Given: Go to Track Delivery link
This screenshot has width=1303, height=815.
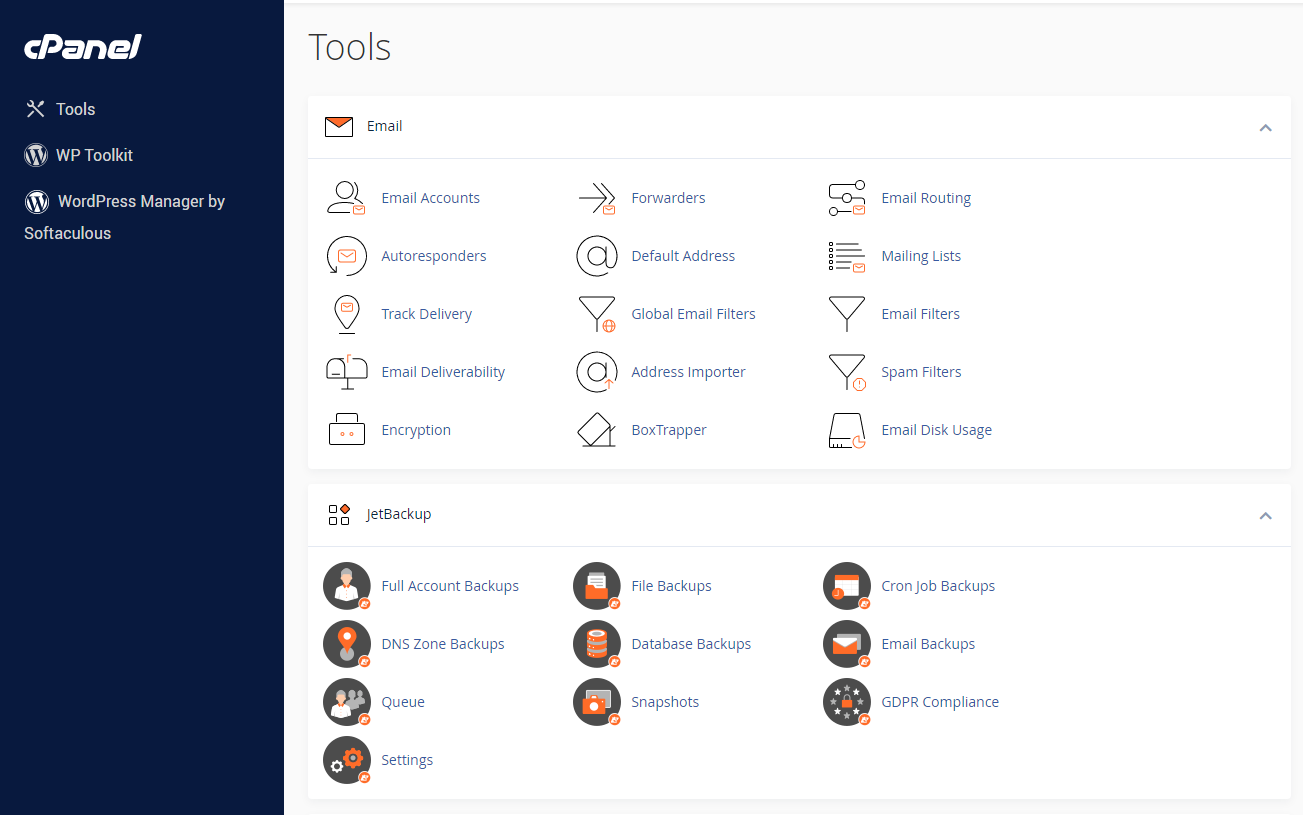Looking at the screenshot, I should (426, 314).
